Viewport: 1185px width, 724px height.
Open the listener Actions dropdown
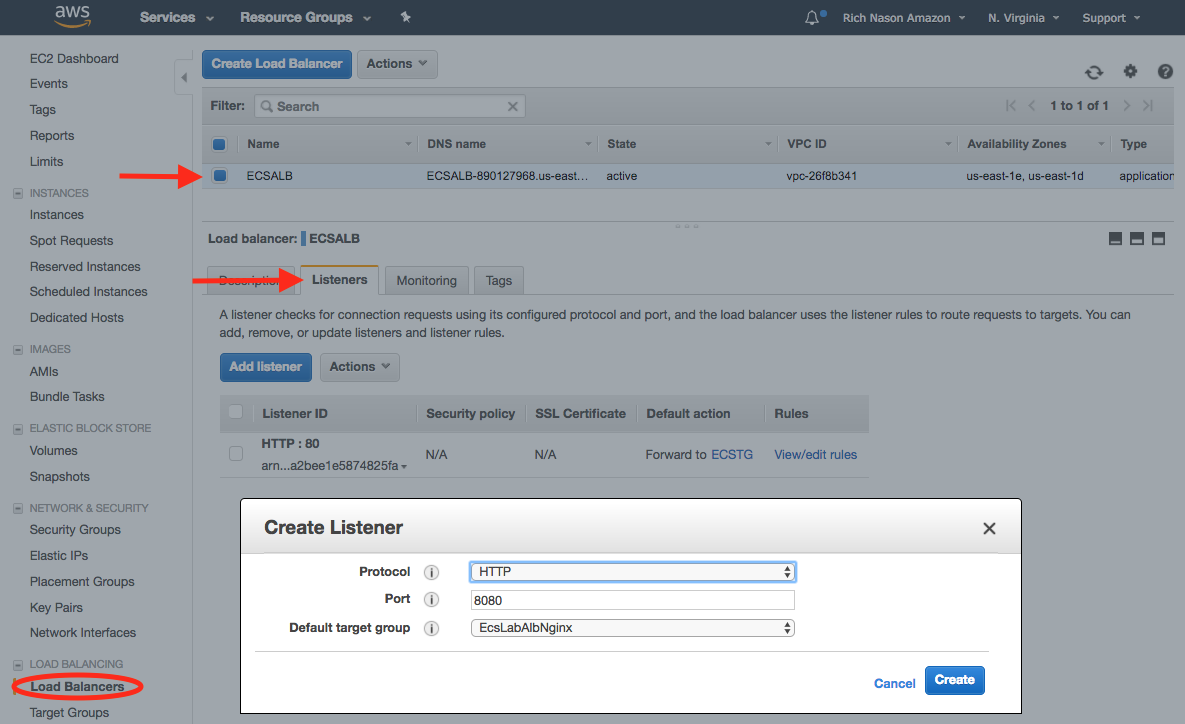(360, 367)
